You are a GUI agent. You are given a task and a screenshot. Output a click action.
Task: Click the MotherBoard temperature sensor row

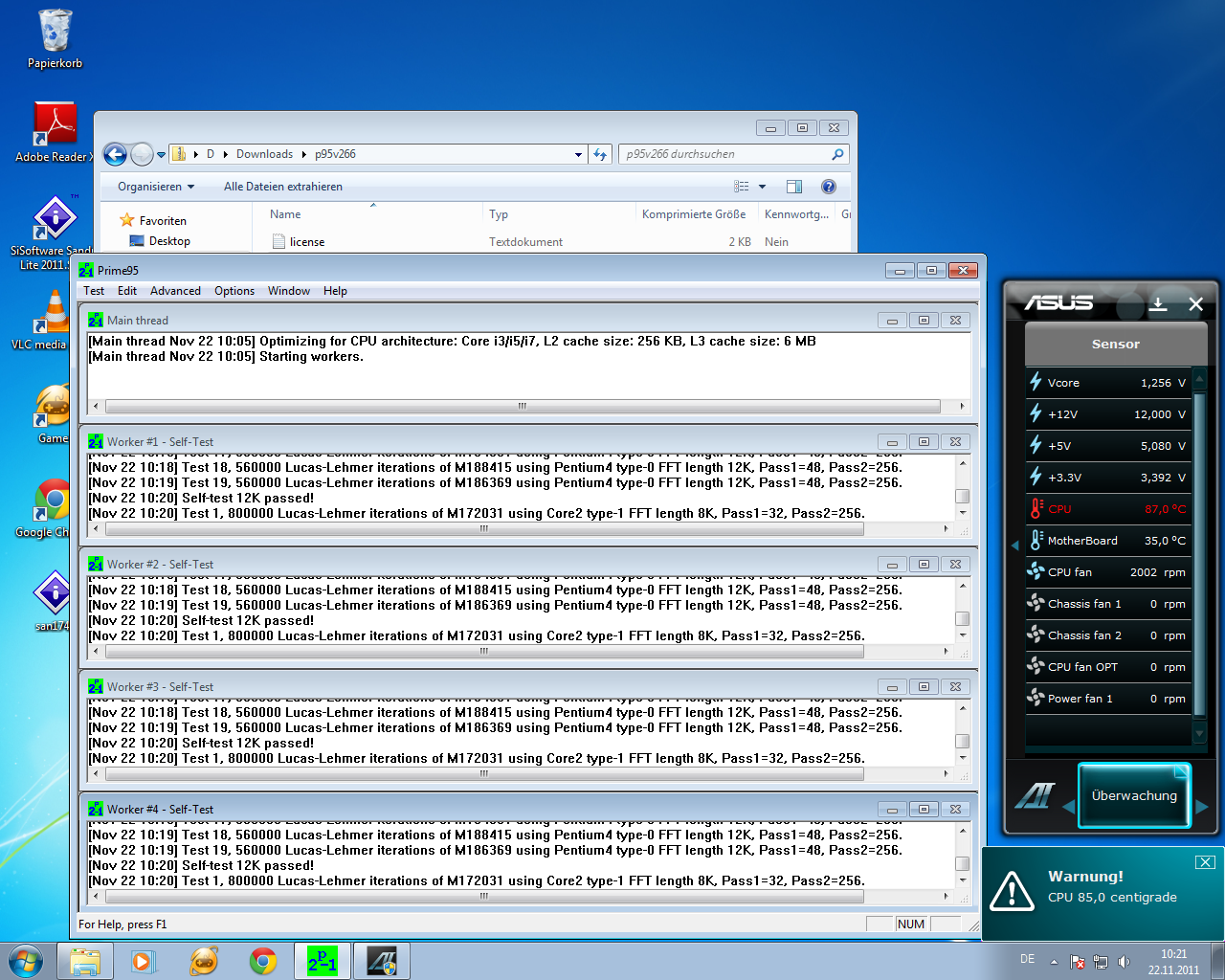(x=1107, y=541)
